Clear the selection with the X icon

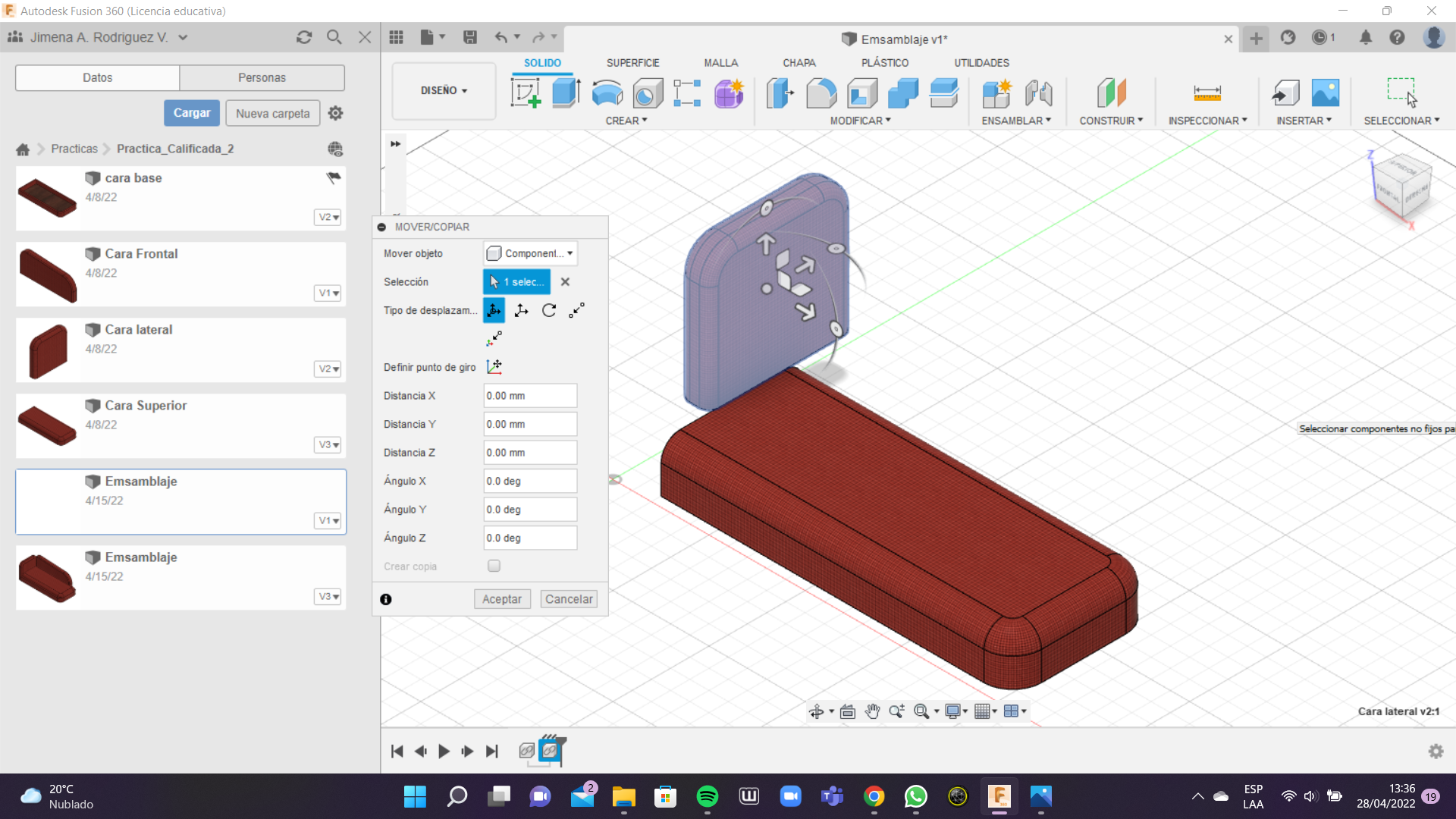[565, 281]
